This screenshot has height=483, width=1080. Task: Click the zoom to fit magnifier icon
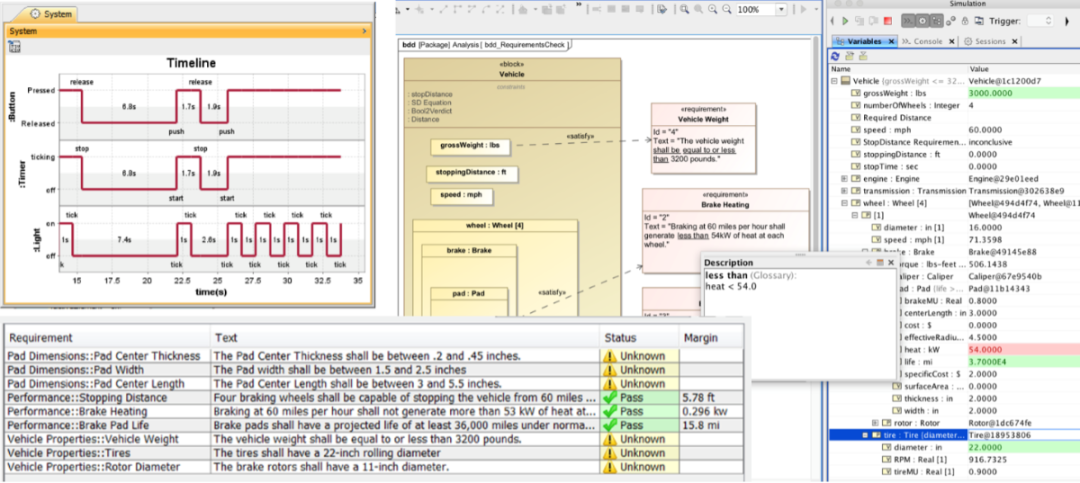click(x=684, y=10)
